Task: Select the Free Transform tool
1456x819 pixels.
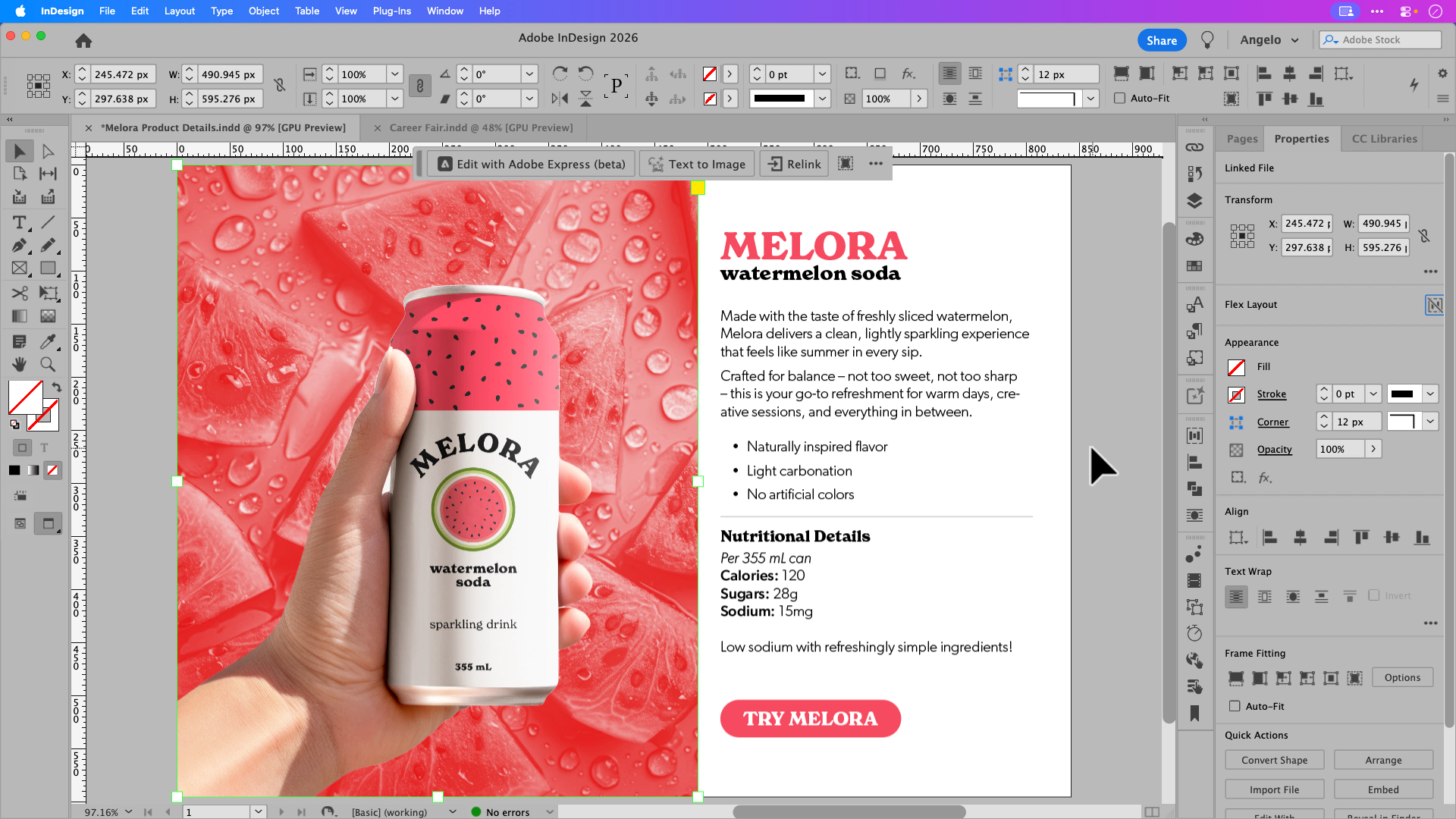Action: click(48, 293)
